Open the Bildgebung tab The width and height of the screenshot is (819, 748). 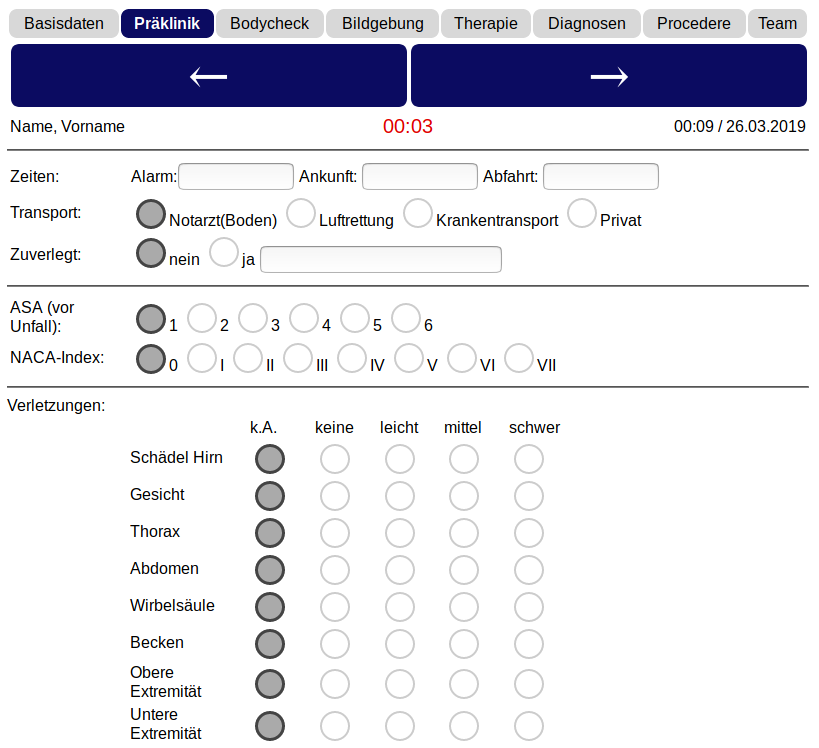(x=382, y=24)
